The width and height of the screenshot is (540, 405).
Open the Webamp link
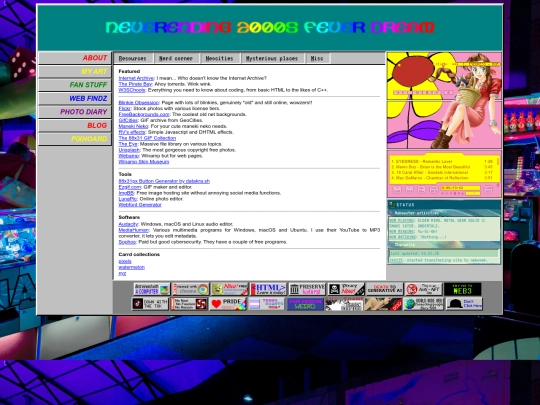click(129, 156)
